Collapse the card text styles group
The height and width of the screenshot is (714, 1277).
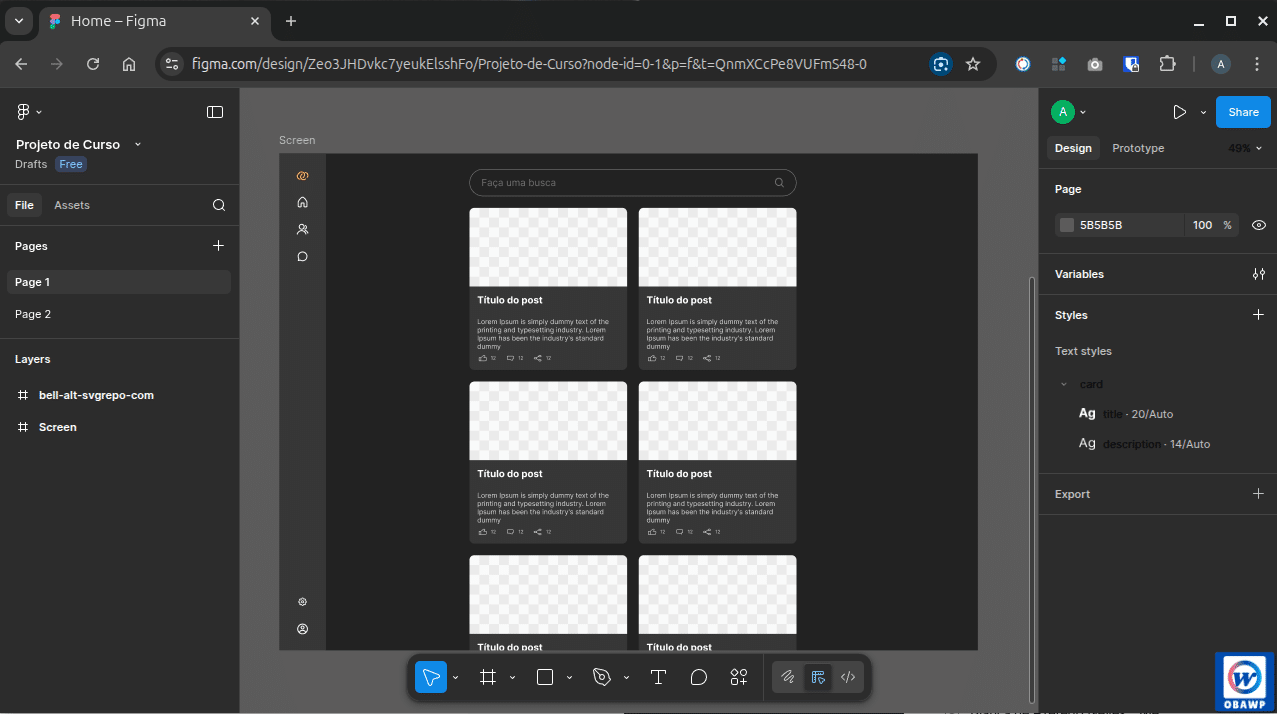pyautogui.click(x=1064, y=384)
